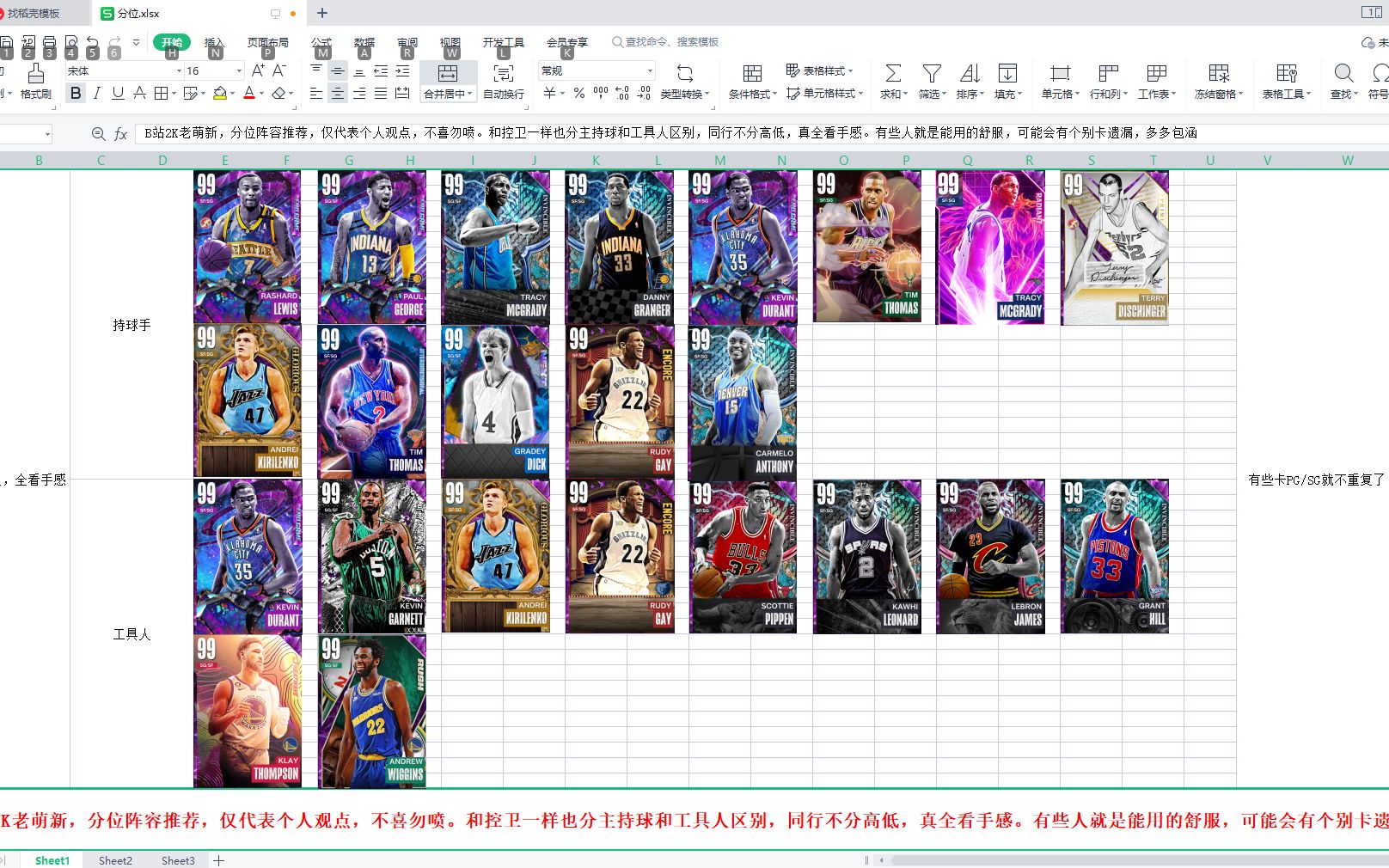This screenshot has width=1389, height=868.
Task: Open the borders dropdown arrow
Action: point(174,94)
